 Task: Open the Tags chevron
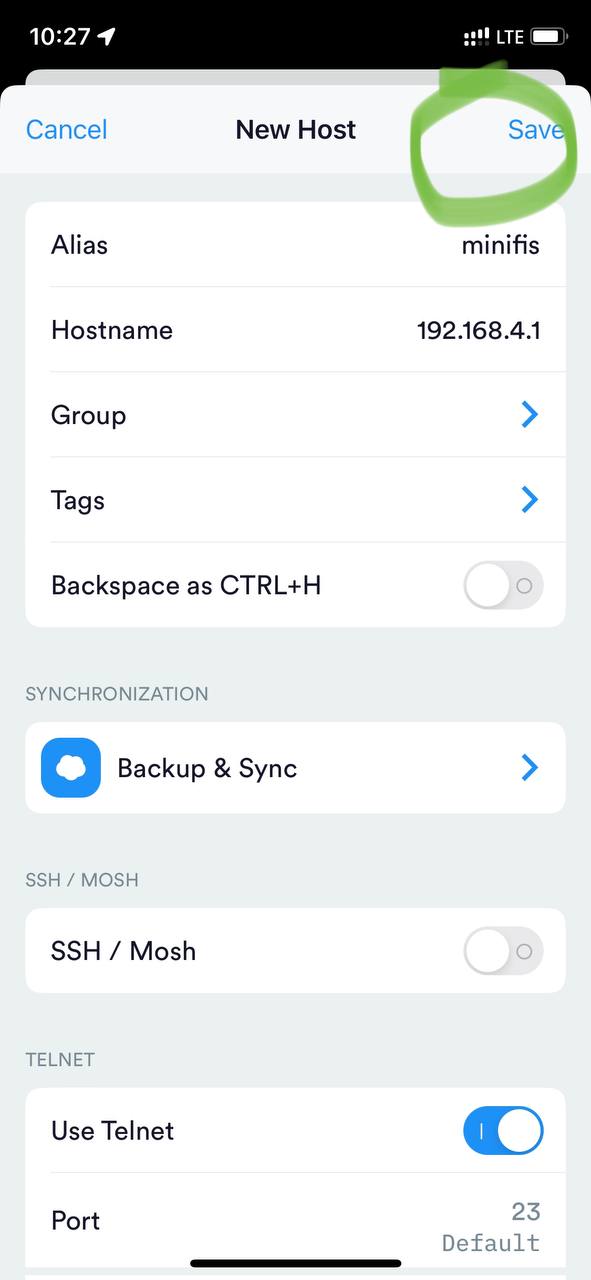click(530, 500)
